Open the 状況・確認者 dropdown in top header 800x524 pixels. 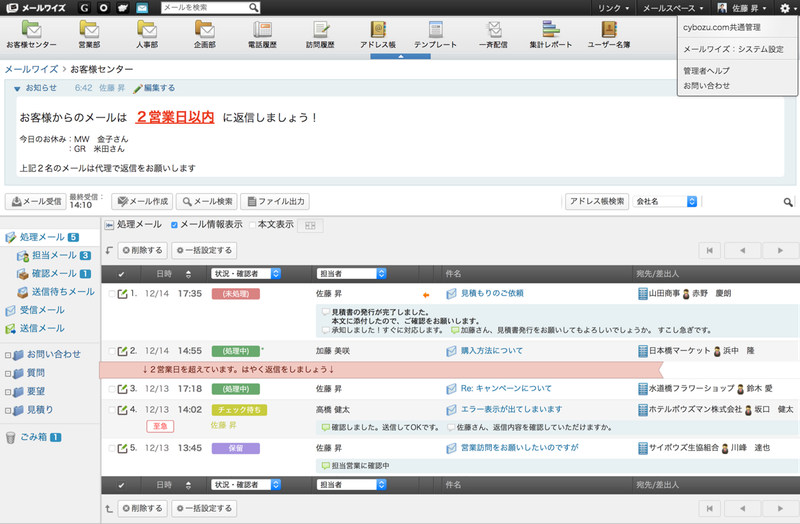point(246,274)
